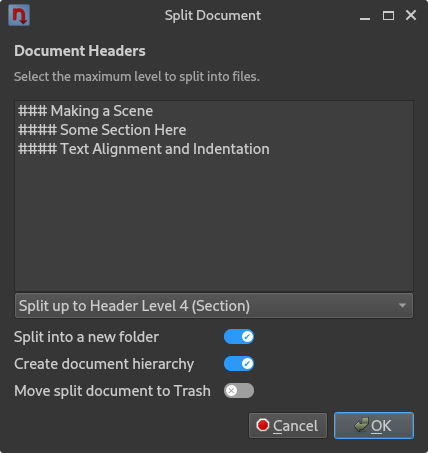Viewport: 428px width, 453px height.
Task: Click the Move split document to Trash label
Action: (x=112, y=391)
